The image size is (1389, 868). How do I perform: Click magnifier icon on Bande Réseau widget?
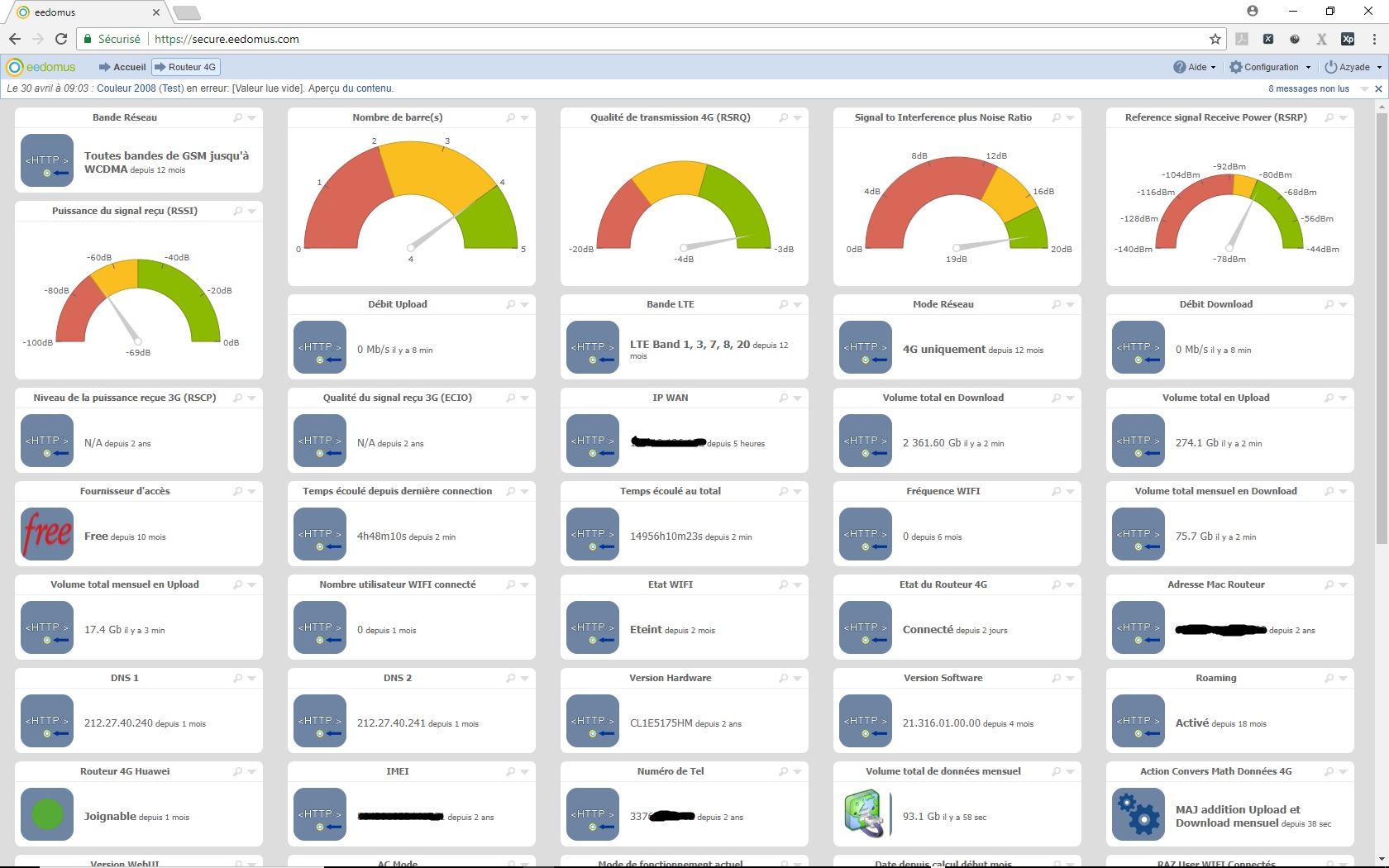tap(238, 118)
